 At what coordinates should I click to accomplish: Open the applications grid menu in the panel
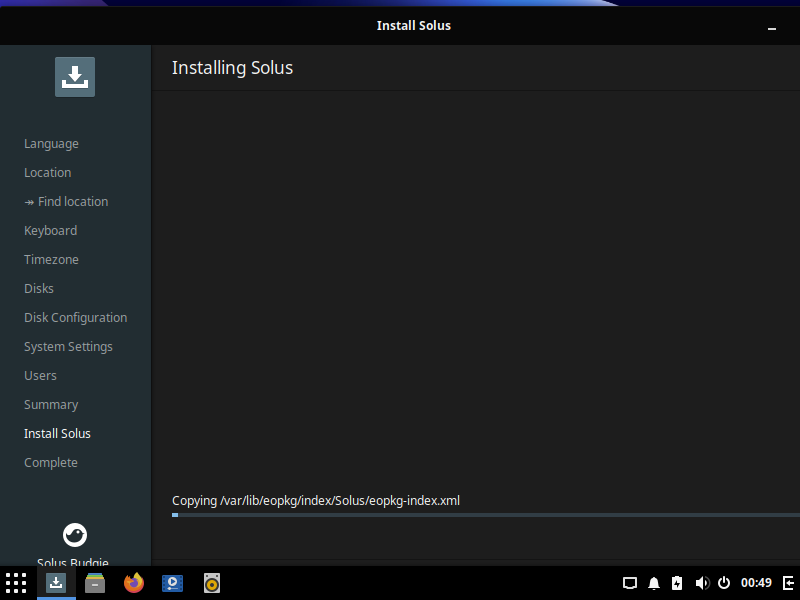16,583
